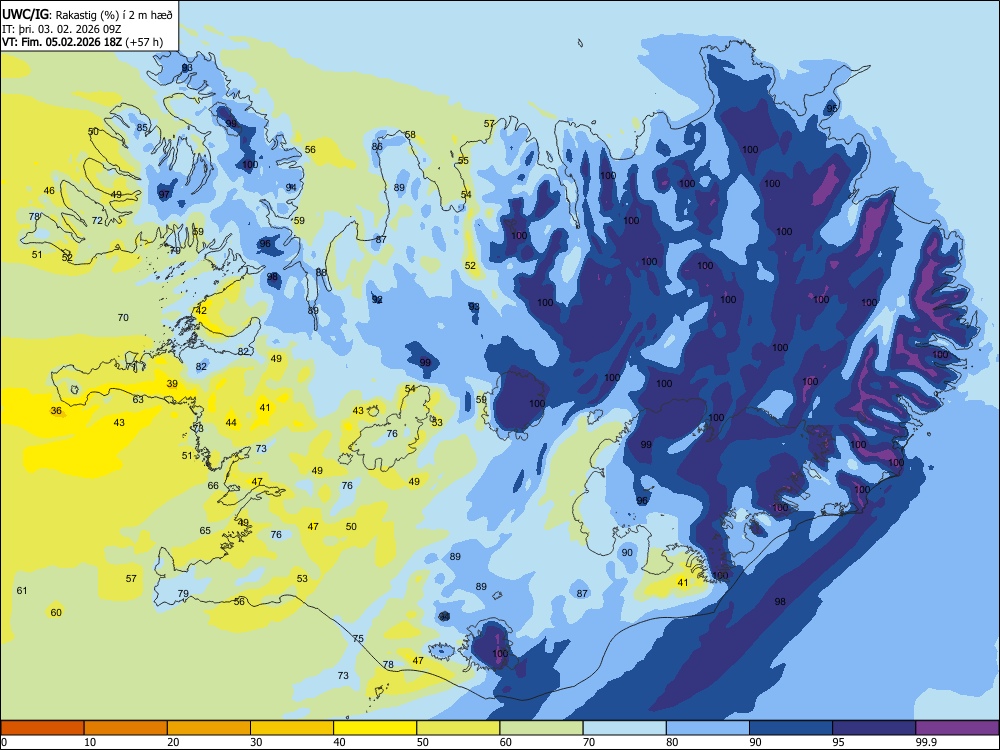This screenshot has width=1000, height=750.
Task: Click the humidity value 90 on the map
Action: point(627,552)
